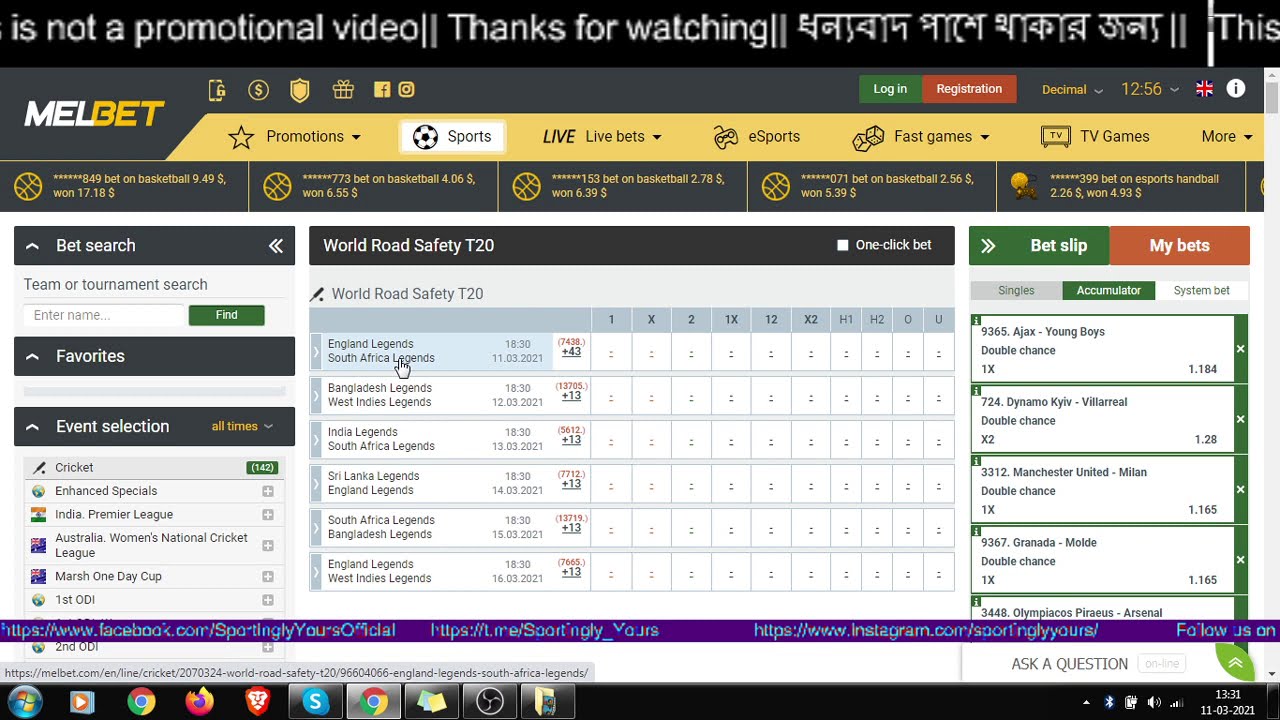Click the Enter name search field

105,316
